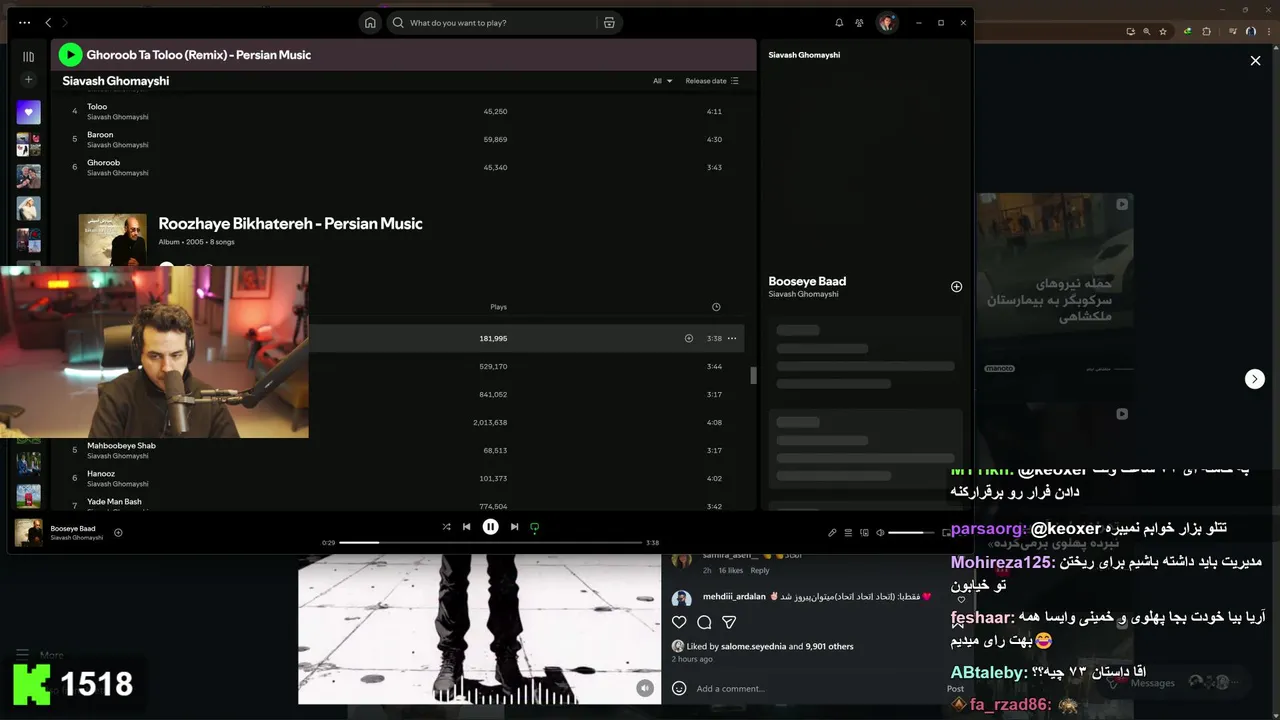Open the Chrome three-dot menu
This screenshot has width=1280, height=720.
1268,31
